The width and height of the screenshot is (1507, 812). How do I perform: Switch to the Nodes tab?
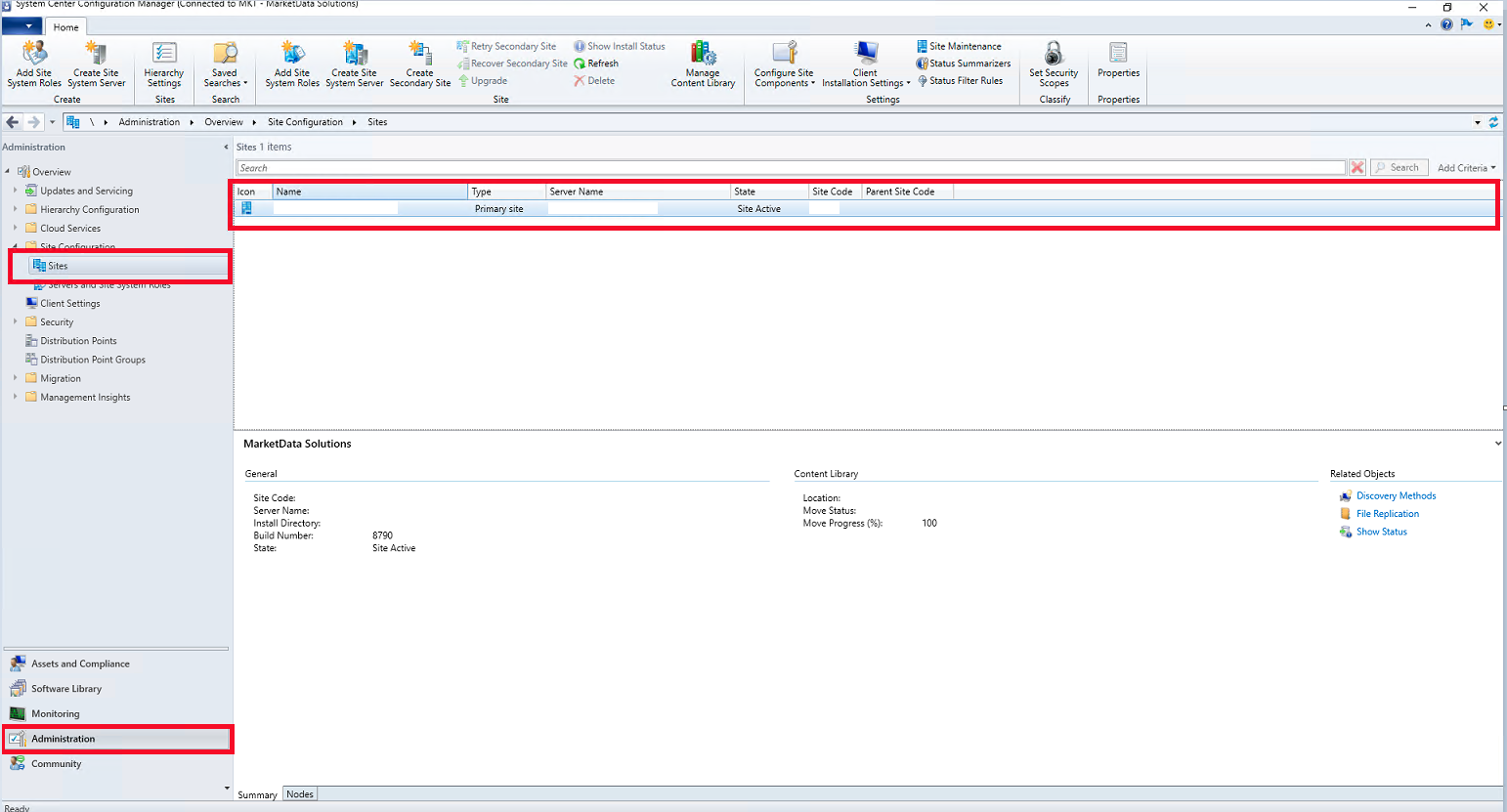(300, 794)
